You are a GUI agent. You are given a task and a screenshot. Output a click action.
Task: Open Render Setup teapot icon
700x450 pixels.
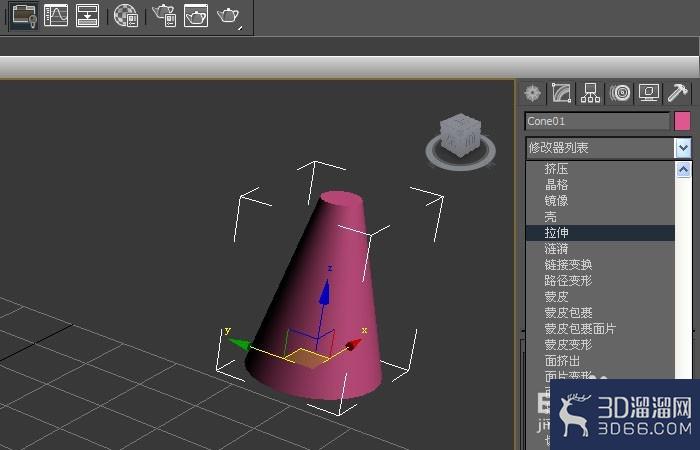pos(164,16)
